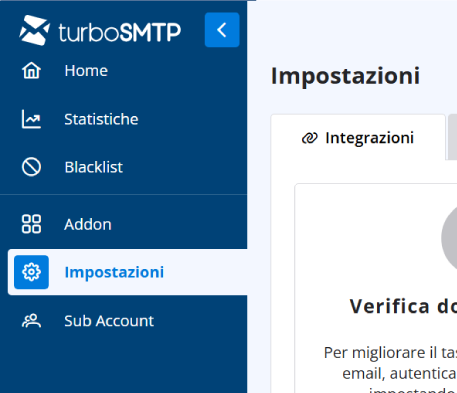
Task: Go to the Statistiche section label
Action: point(101,119)
